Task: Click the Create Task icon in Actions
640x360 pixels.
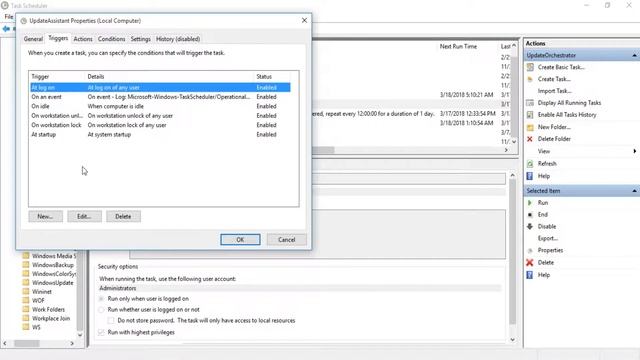Action: pos(530,79)
